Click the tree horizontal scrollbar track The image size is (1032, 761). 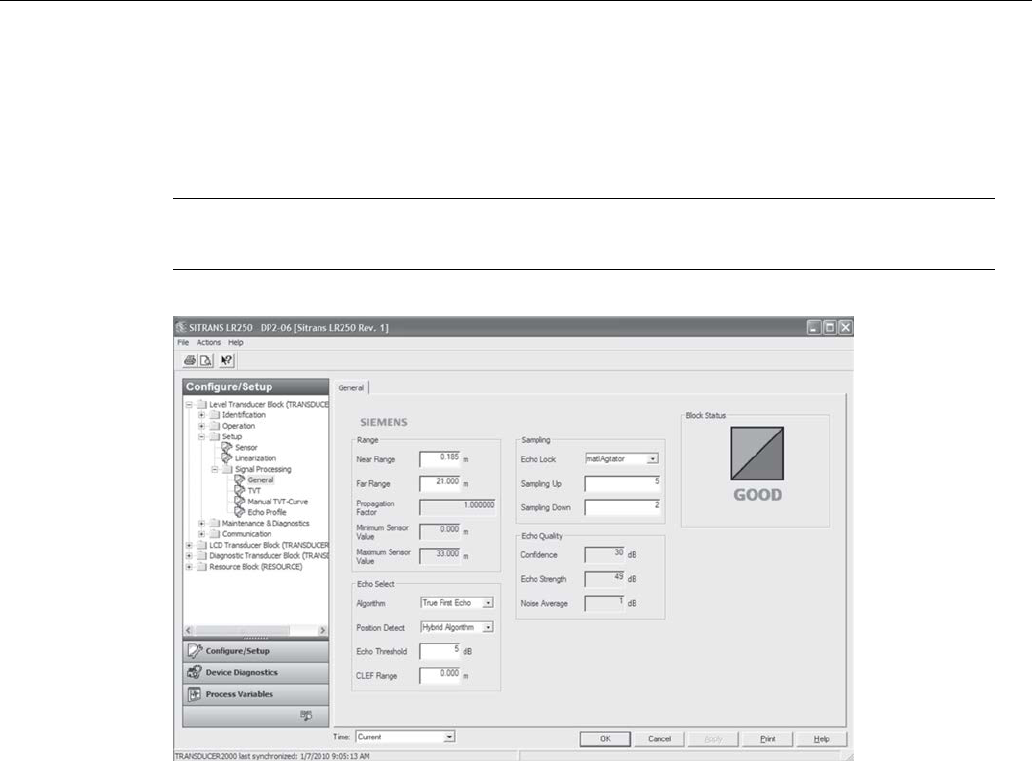(x=255, y=630)
